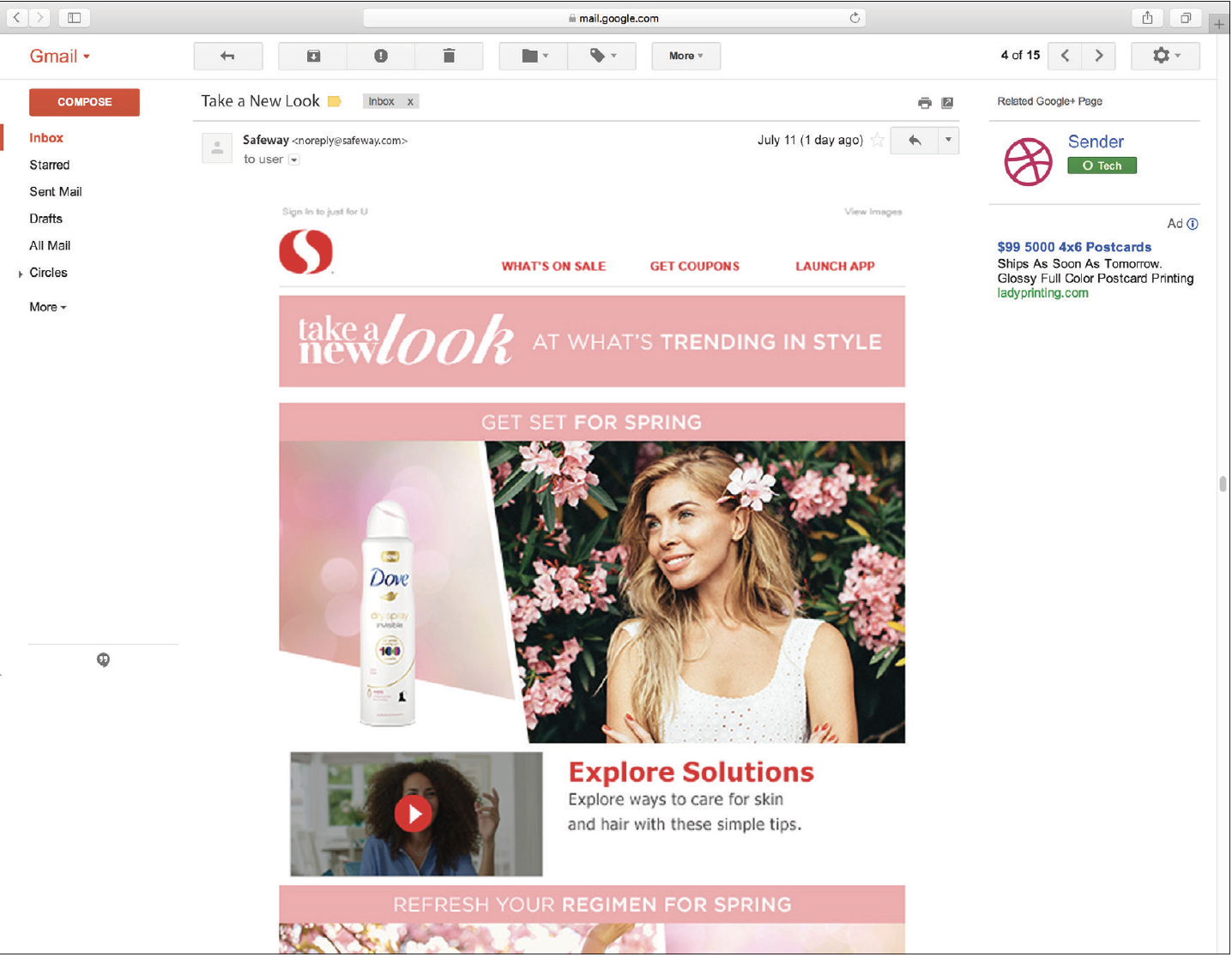Open the GET COUPONS link
The image size is (1232, 957).
(695, 266)
